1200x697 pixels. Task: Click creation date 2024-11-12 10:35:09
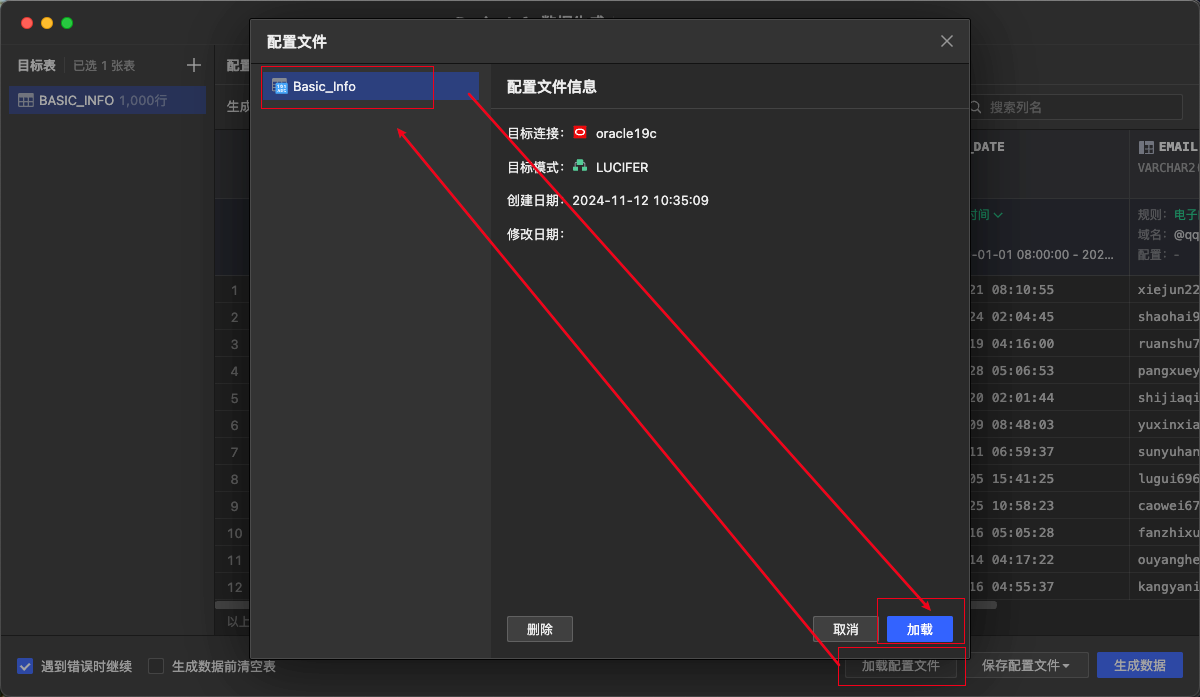coord(640,200)
